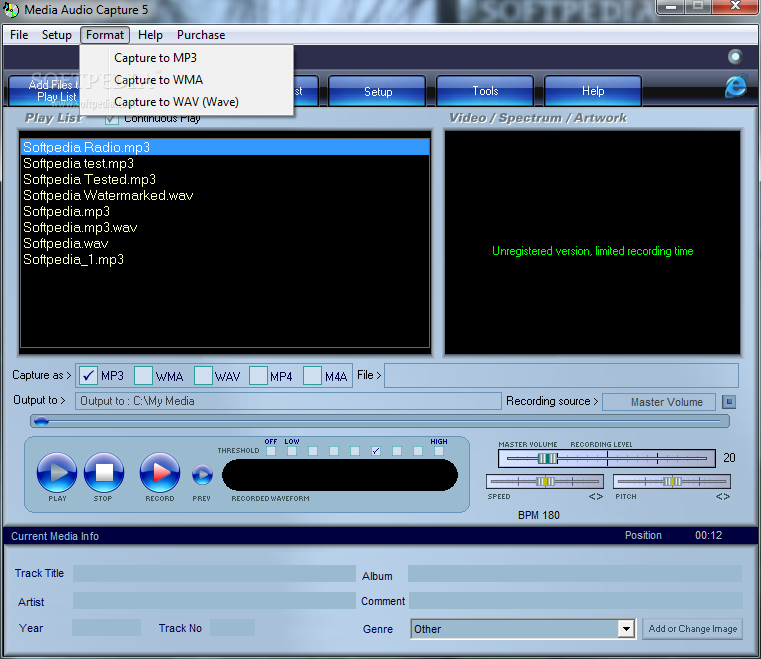Screen dimensions: 761x659
Task: Set threshold to the OFF checkbox
Action: (x=271, y=451)
